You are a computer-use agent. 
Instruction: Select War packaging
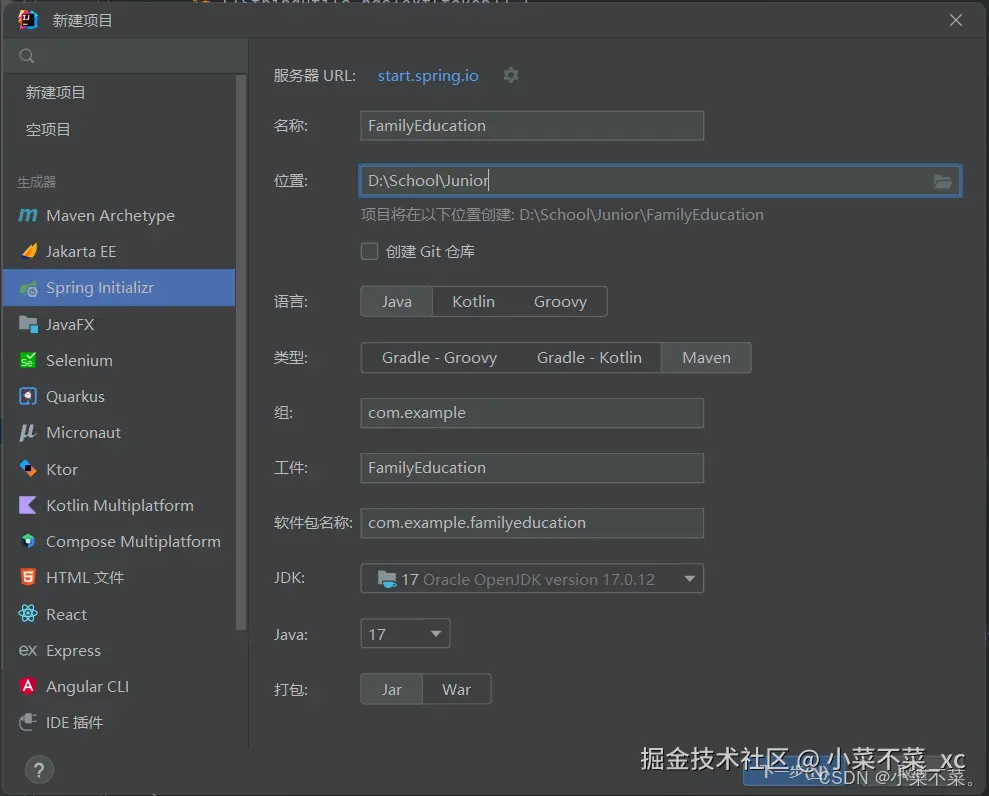pyautogui.click(x=456, y=689)
